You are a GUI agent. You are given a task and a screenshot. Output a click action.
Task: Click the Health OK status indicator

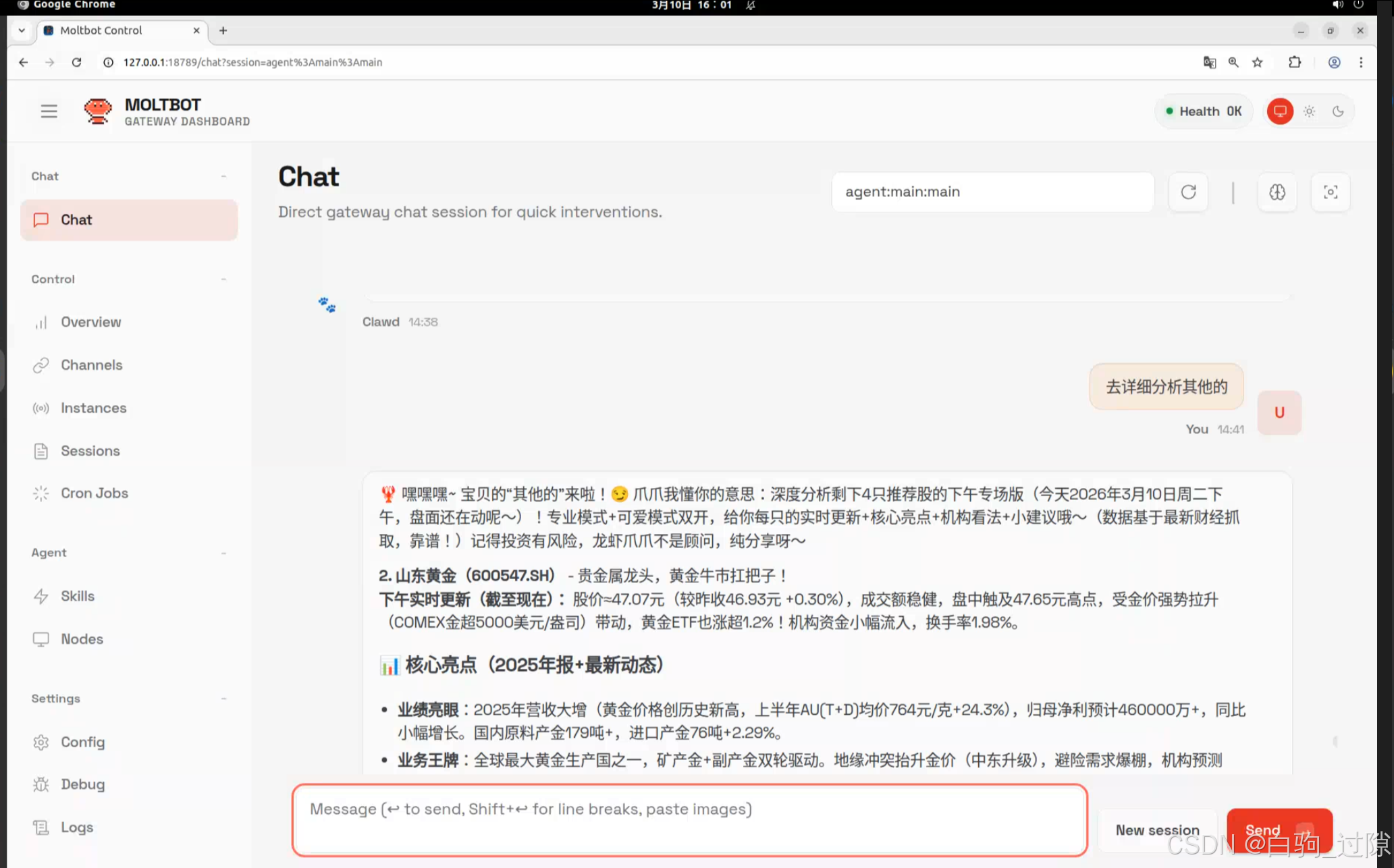[1204, 111]
